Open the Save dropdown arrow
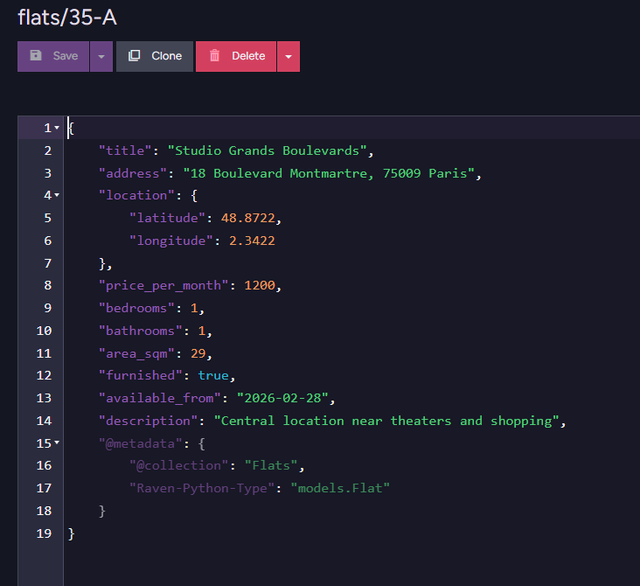640x586 pixels. point(102,56)
